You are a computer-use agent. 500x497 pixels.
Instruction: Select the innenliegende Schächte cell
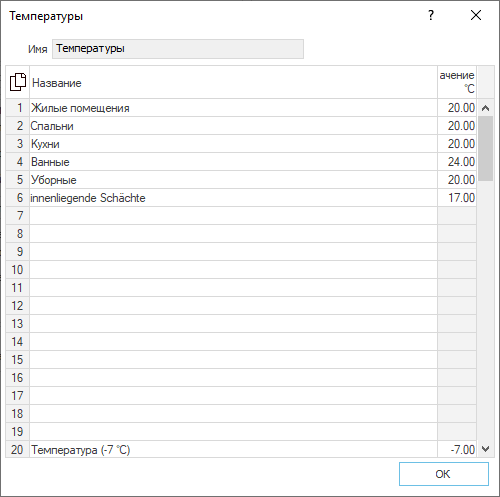click(233, 198)
